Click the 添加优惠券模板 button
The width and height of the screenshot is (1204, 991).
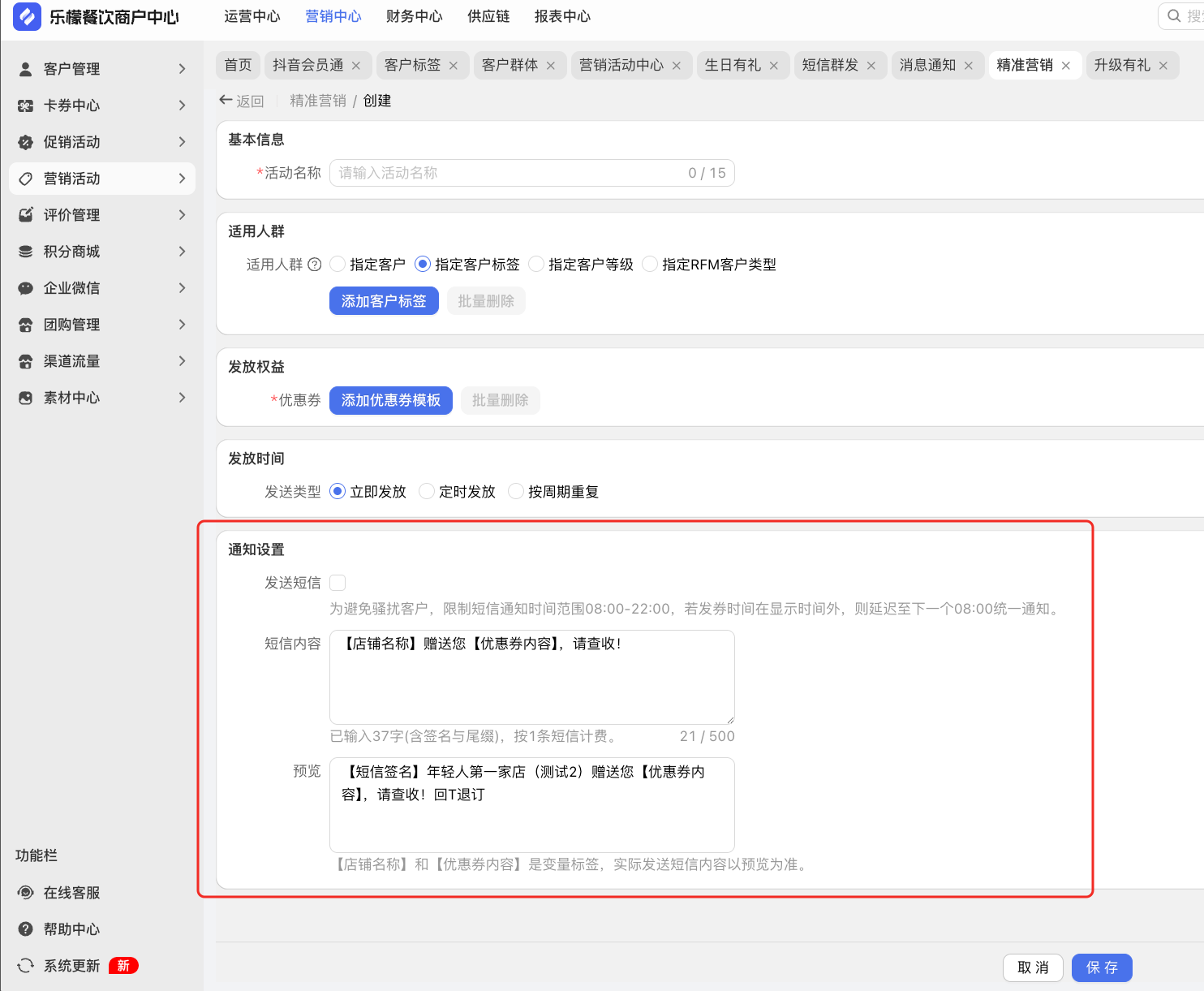click(391, 400)
